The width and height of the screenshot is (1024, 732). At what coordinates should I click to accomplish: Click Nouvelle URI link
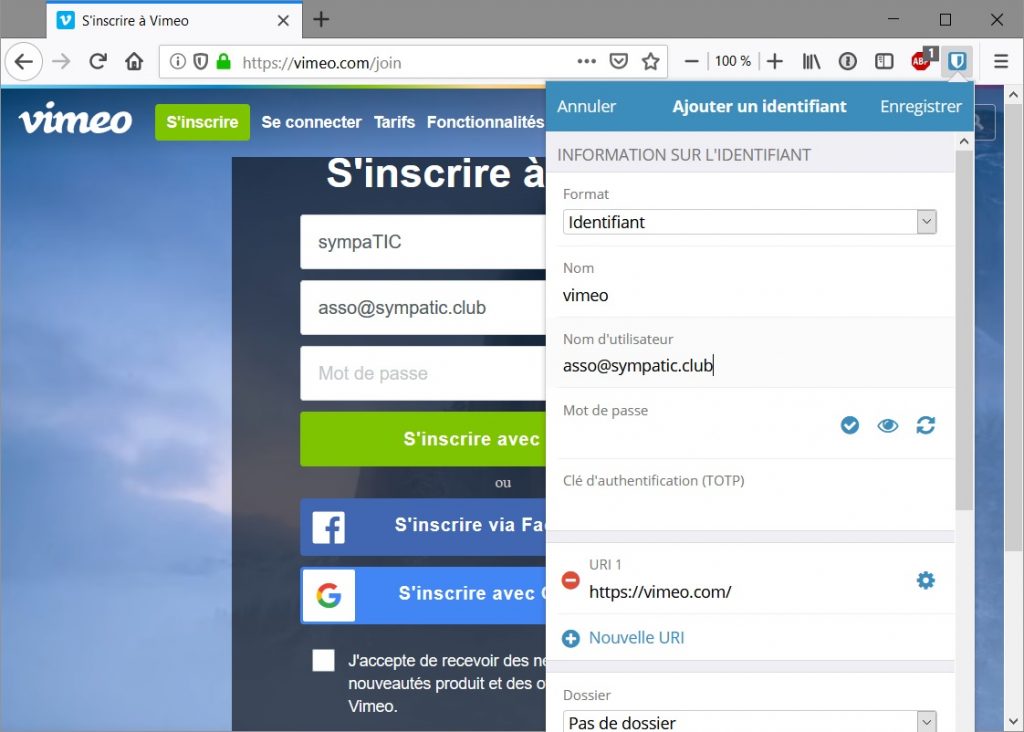636,638
